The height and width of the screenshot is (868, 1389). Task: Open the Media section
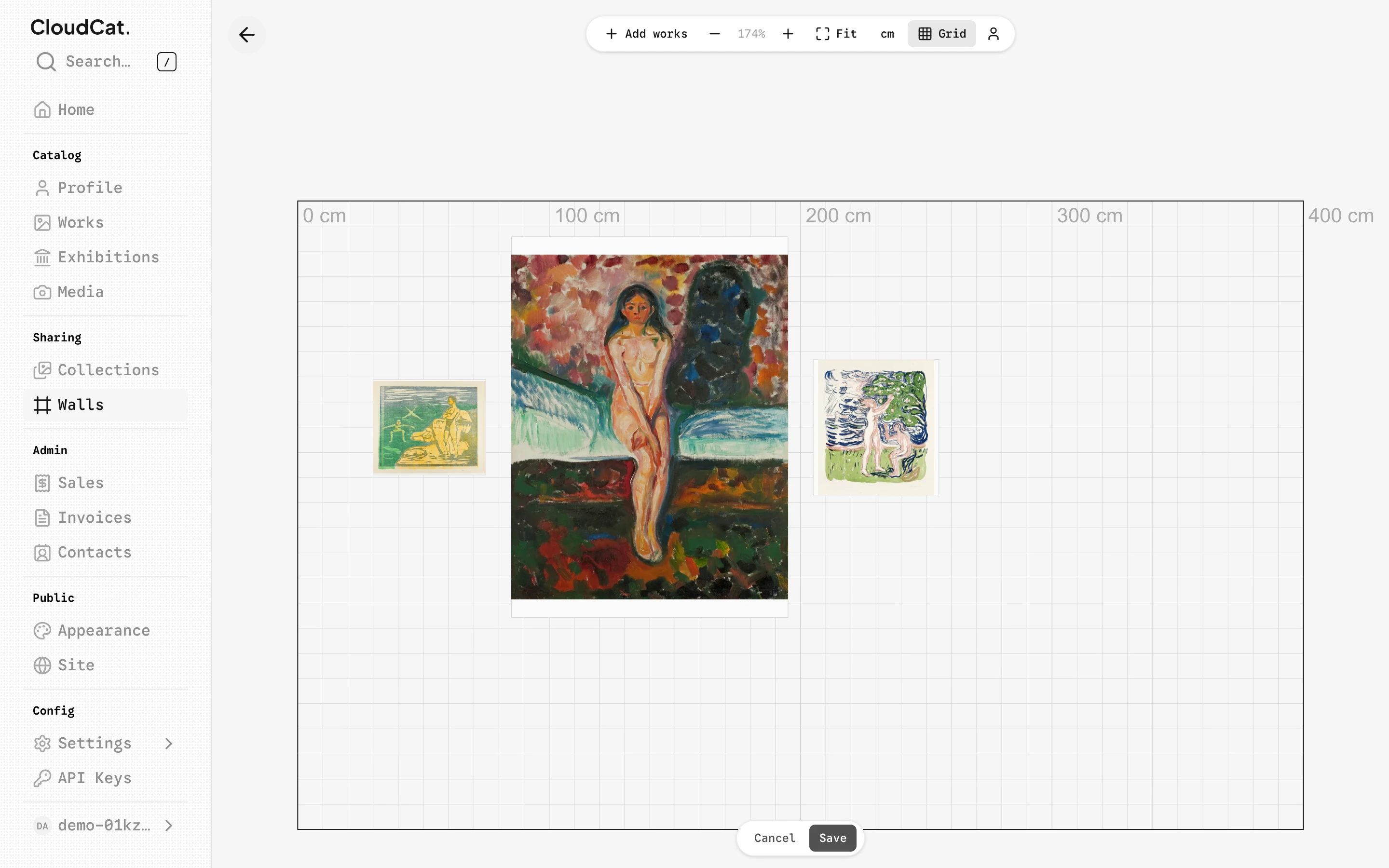pyautogui.click(x=106, y=292)
